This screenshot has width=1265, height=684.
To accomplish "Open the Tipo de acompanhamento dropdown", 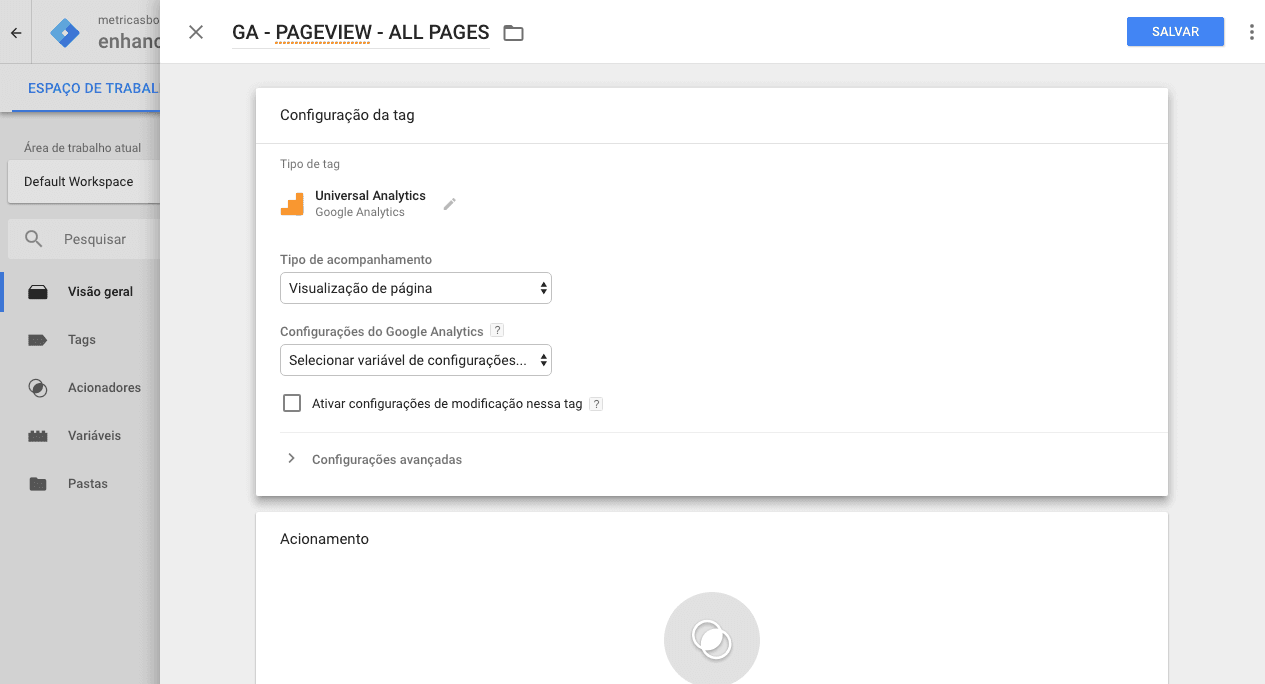I will pyautogui.click(x=415, y=288).
